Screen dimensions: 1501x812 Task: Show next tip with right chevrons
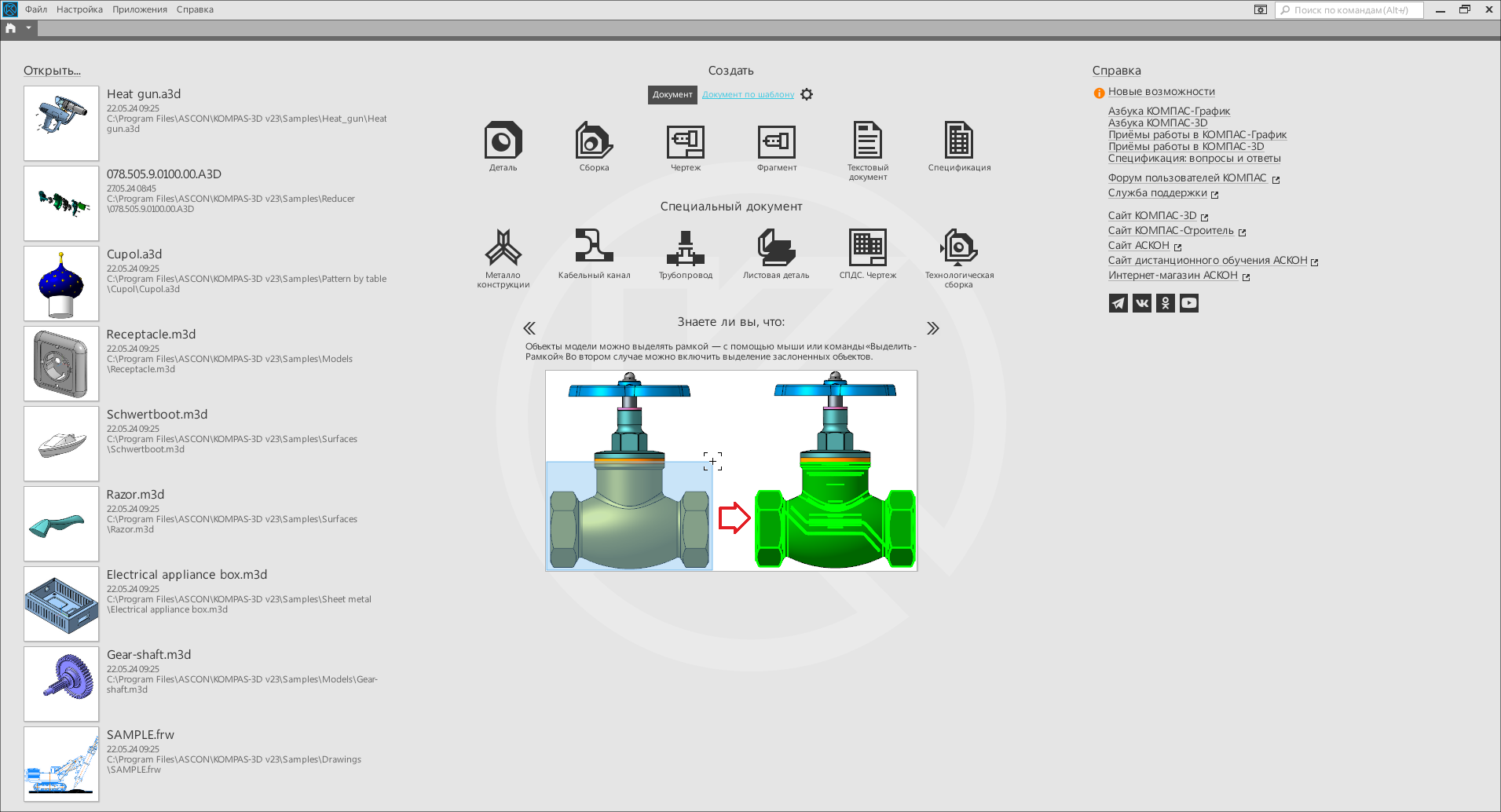coord(932,328)
